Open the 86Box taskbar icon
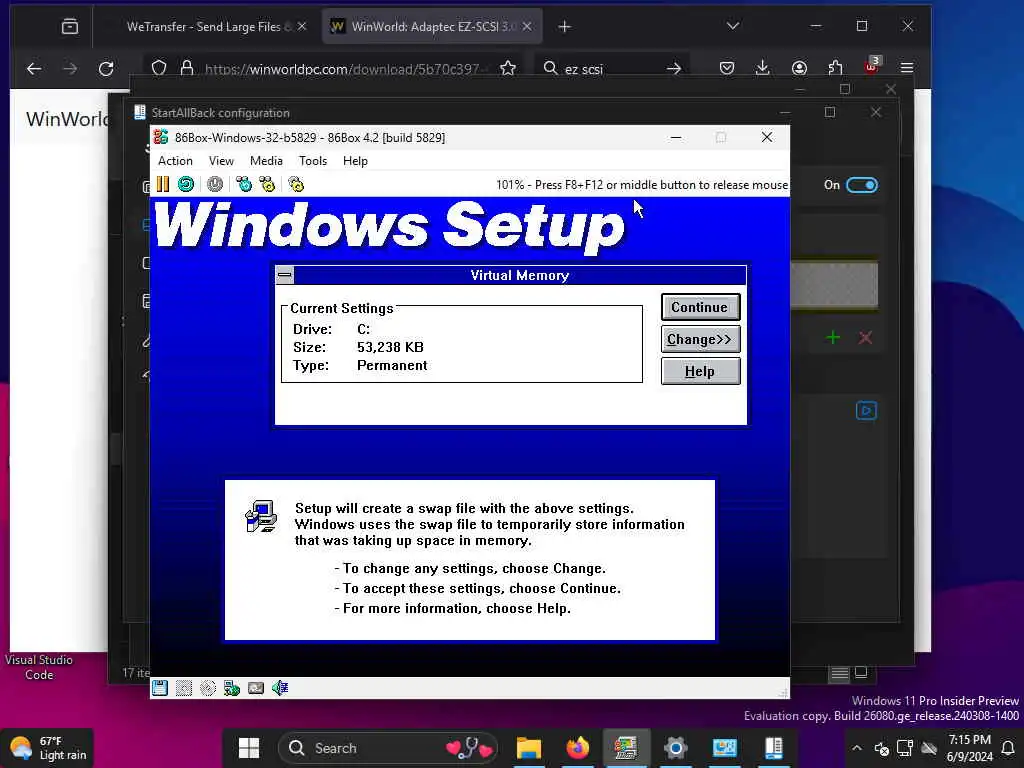The height and width of the screenshot is (768, 1024). [x=626, y=748]
